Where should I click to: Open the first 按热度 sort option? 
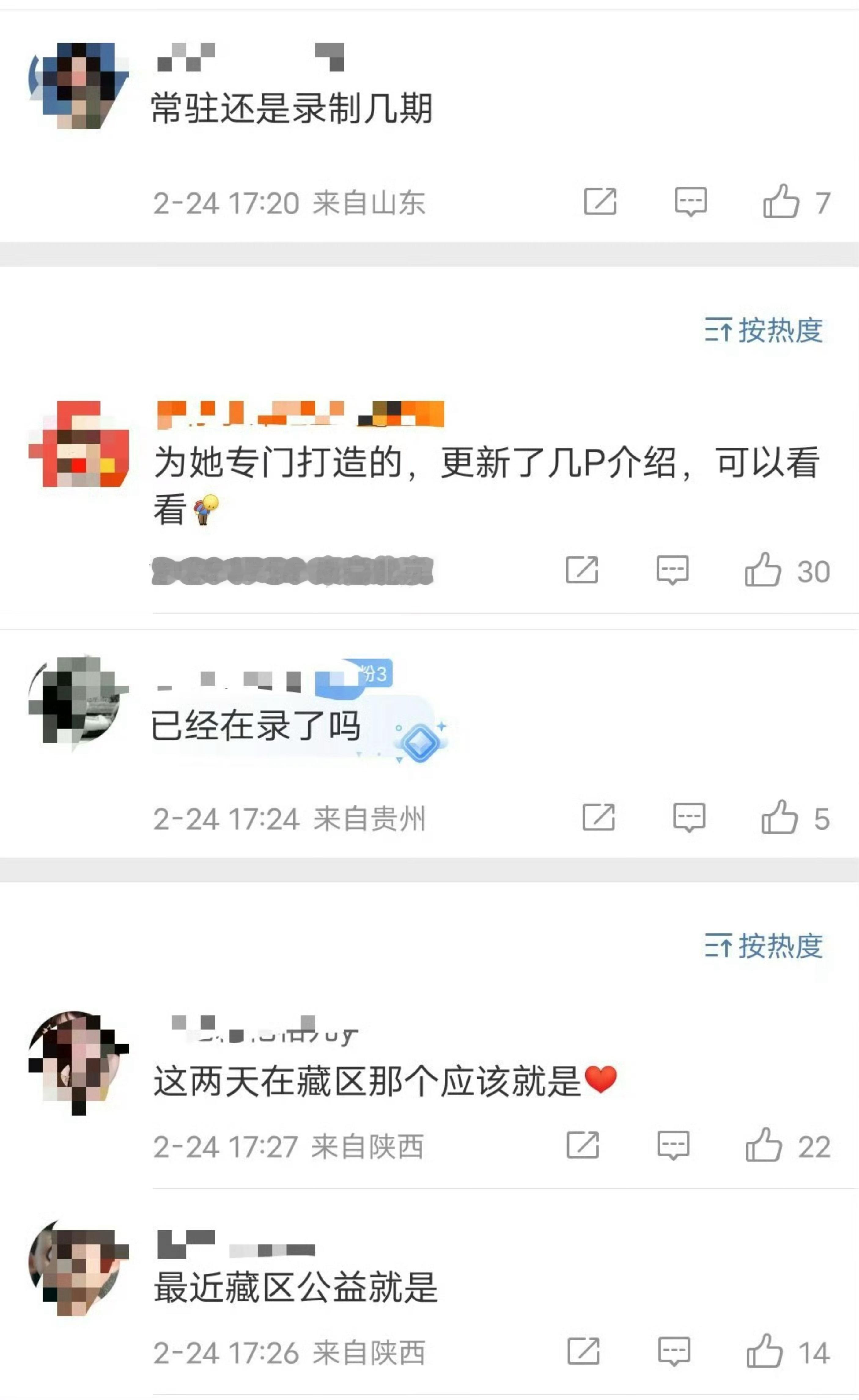(x=764, y=330)
